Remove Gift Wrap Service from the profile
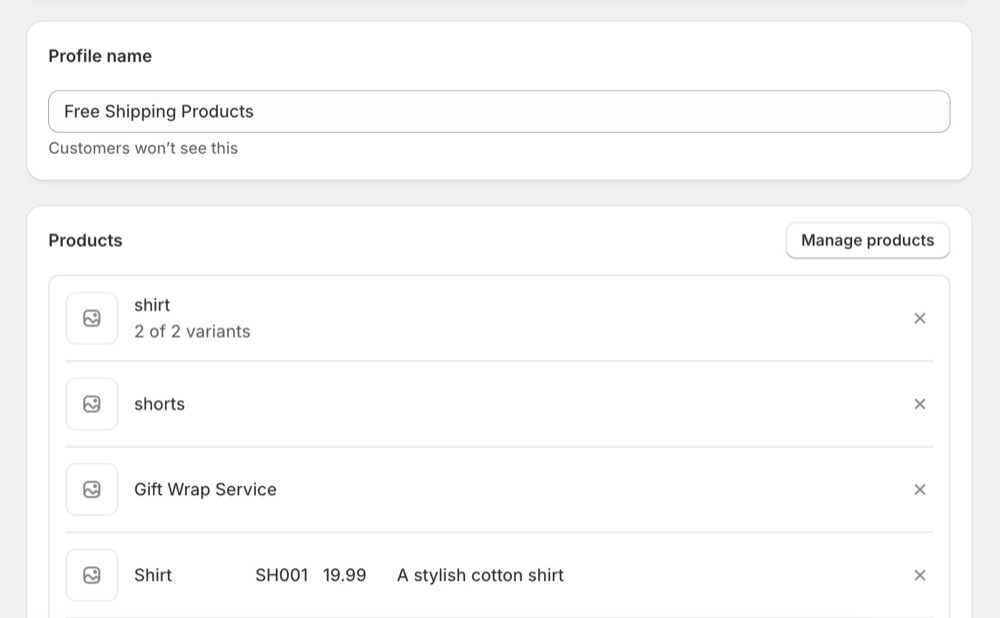 920,489
